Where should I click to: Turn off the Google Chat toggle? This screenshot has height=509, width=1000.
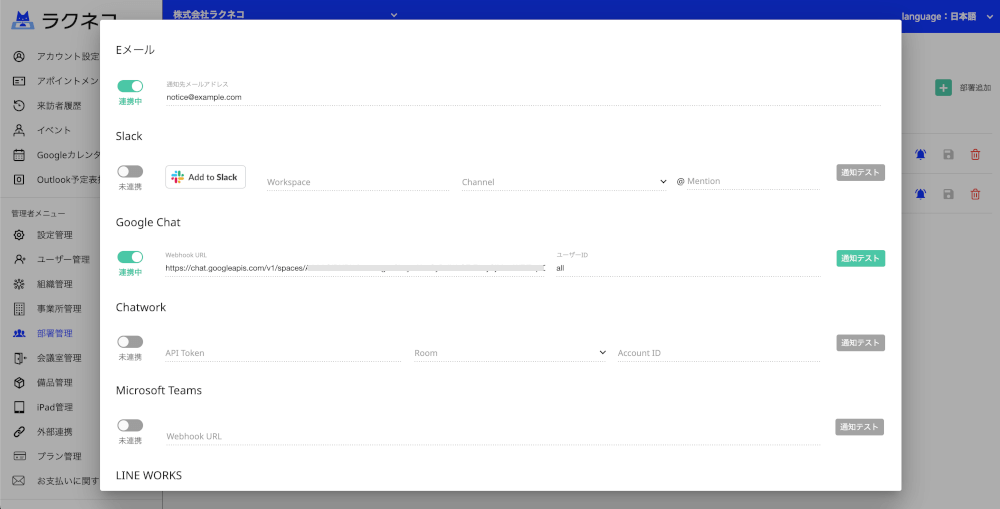pyautogui.click(x=130, y=257)
